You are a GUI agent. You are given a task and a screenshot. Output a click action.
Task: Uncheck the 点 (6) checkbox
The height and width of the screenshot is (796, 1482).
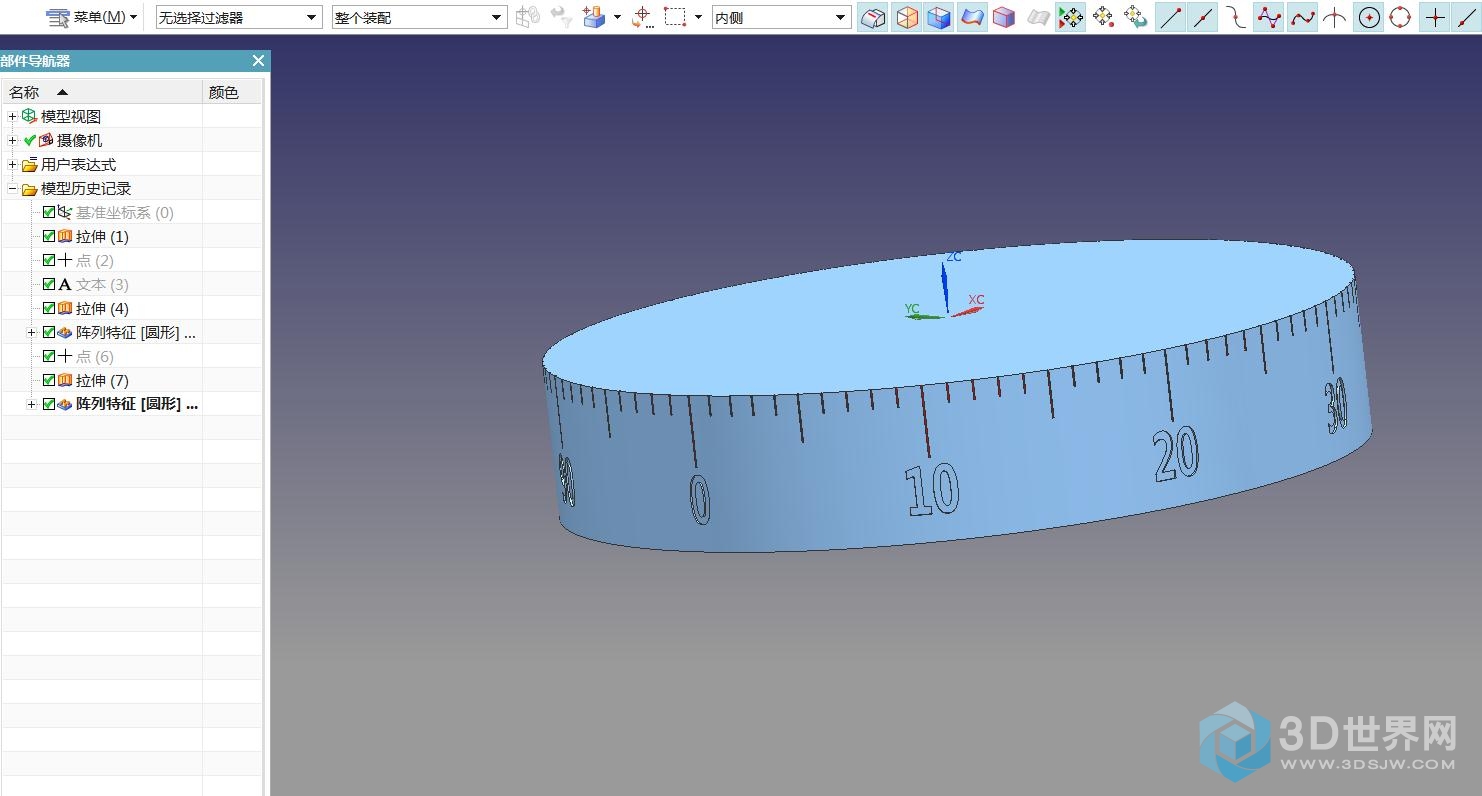coord(49,356)
